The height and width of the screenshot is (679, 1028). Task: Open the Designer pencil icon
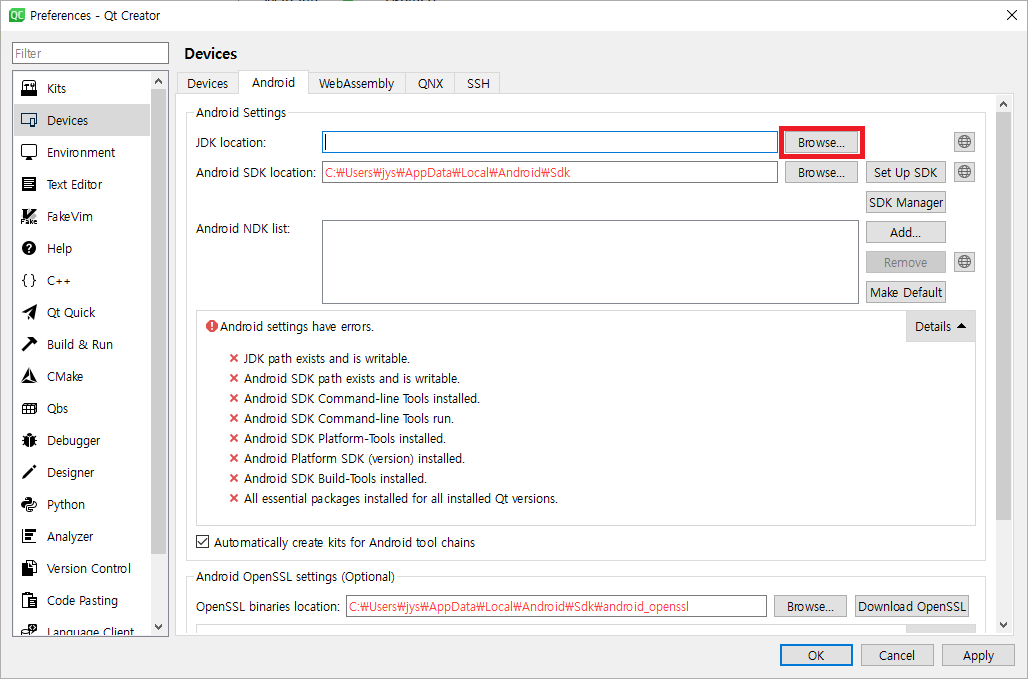click(29, 473)
